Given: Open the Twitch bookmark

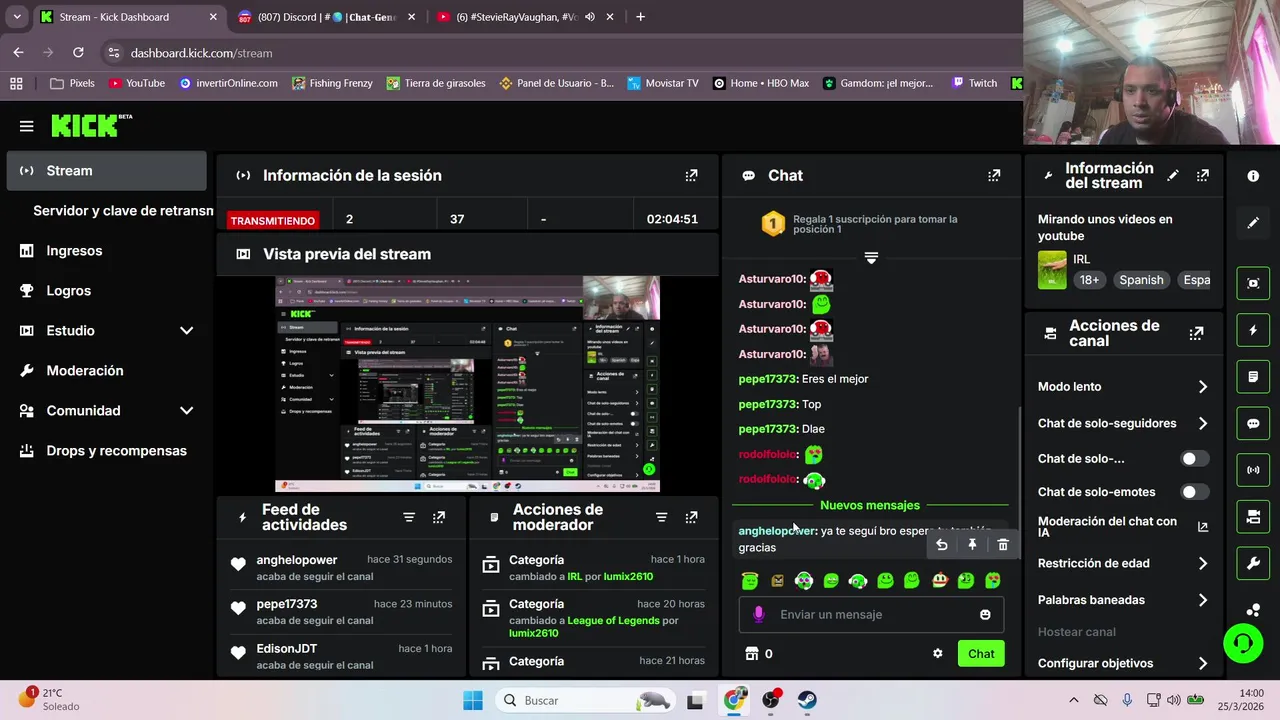Looking at the screenshot, I should pyautogui.click(x=974, y=83).
